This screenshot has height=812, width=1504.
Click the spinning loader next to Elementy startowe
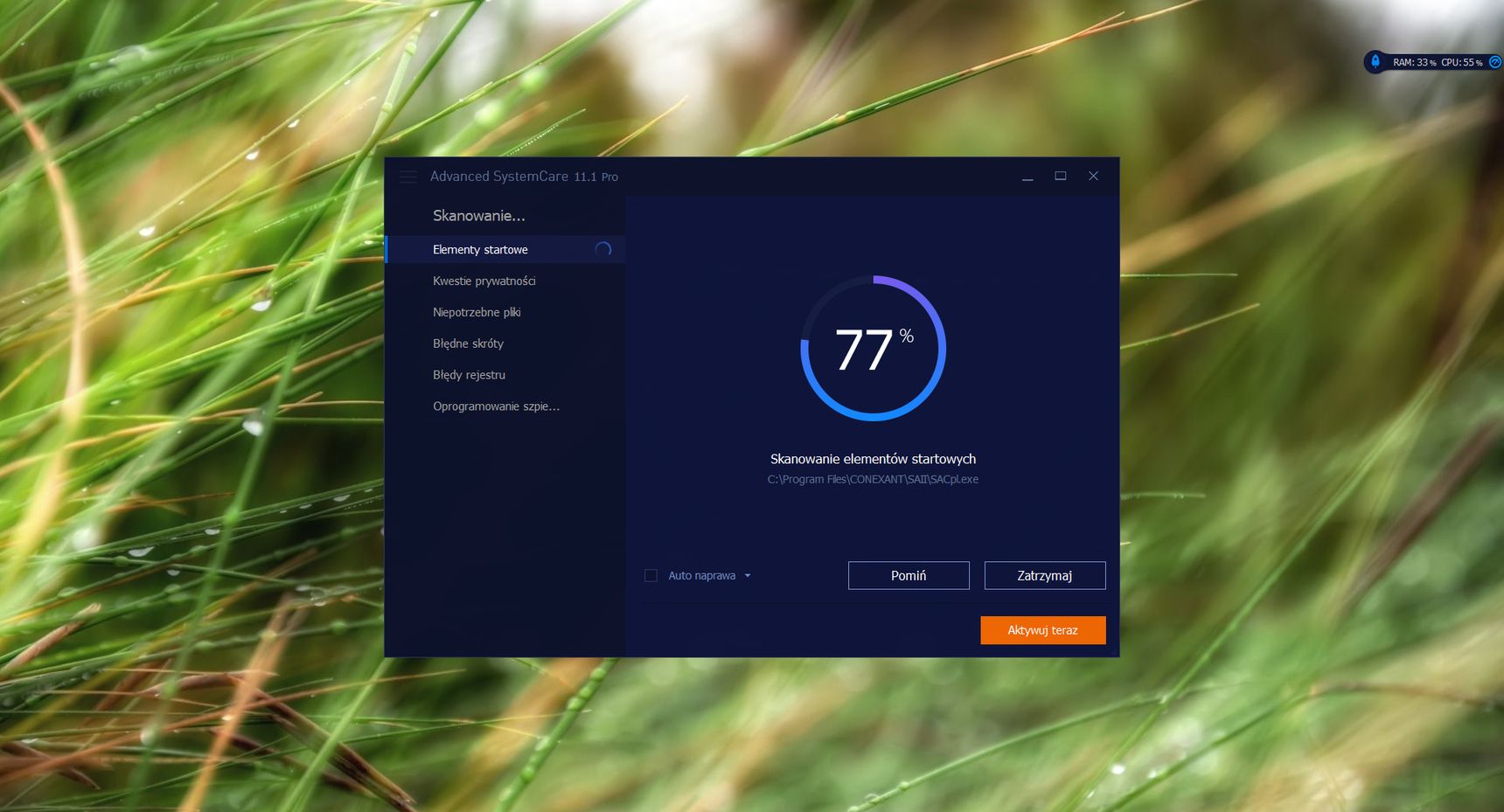(603, 249)
